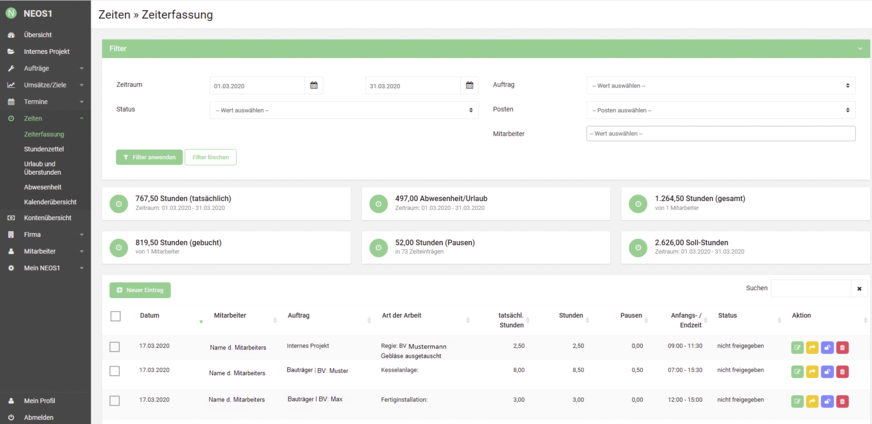
Task: Open the calendar picker for start date 01.03.2020
Action: (314, 86)
